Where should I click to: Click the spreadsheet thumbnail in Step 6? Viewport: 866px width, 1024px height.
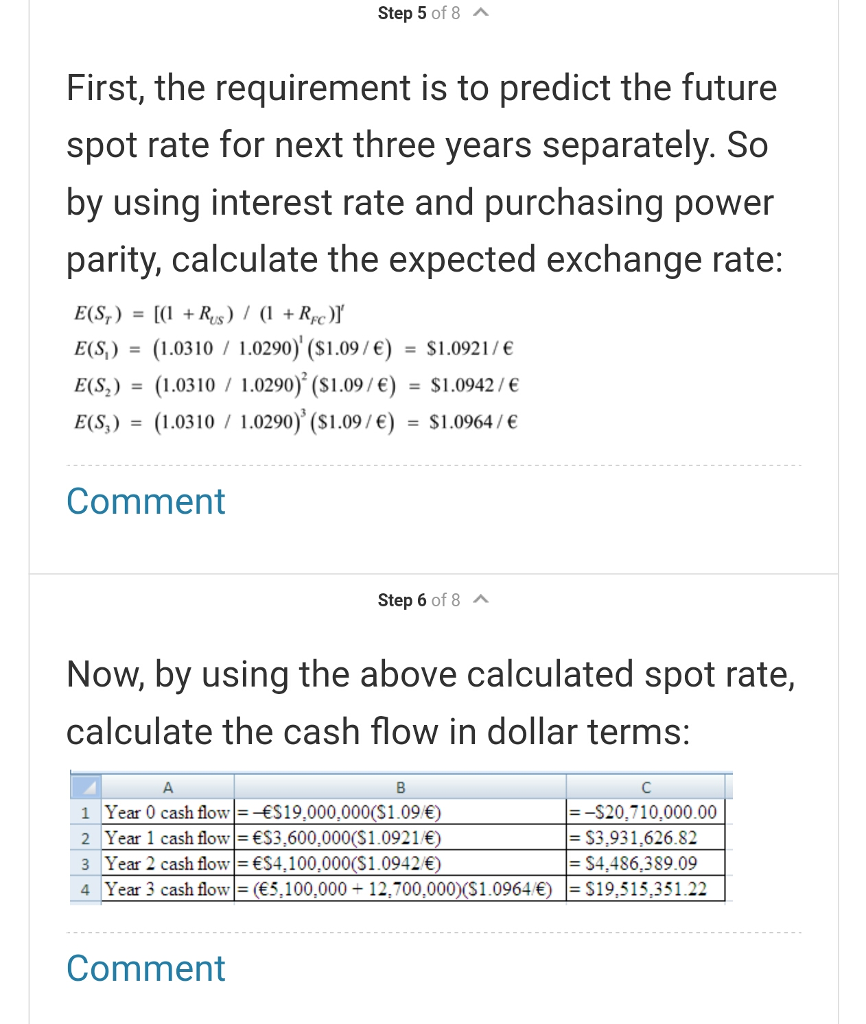(x=400, y=838)
